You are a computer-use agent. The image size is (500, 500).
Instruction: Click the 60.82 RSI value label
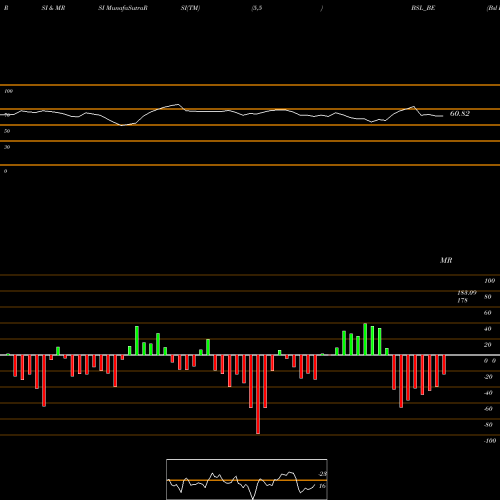tap(460, 114)
